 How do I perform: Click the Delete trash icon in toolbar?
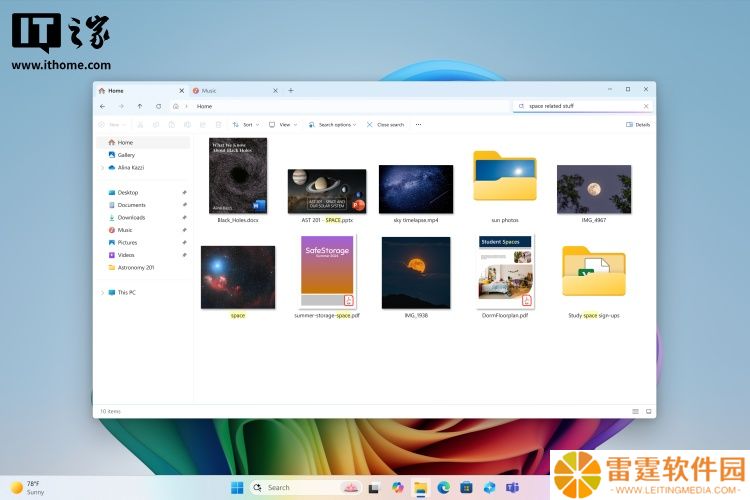pos(219,124)
